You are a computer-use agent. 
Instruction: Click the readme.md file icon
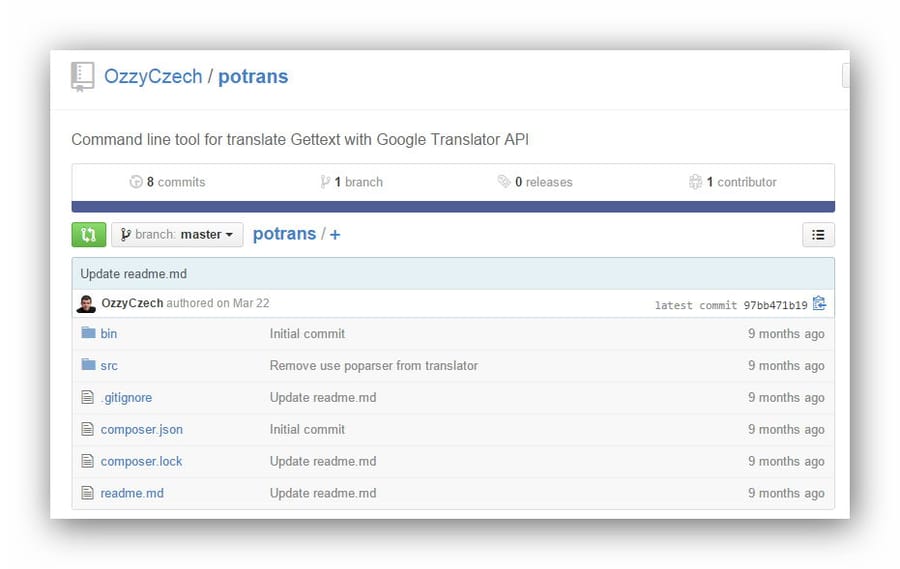pyautogui.click(x=87, y=493)
